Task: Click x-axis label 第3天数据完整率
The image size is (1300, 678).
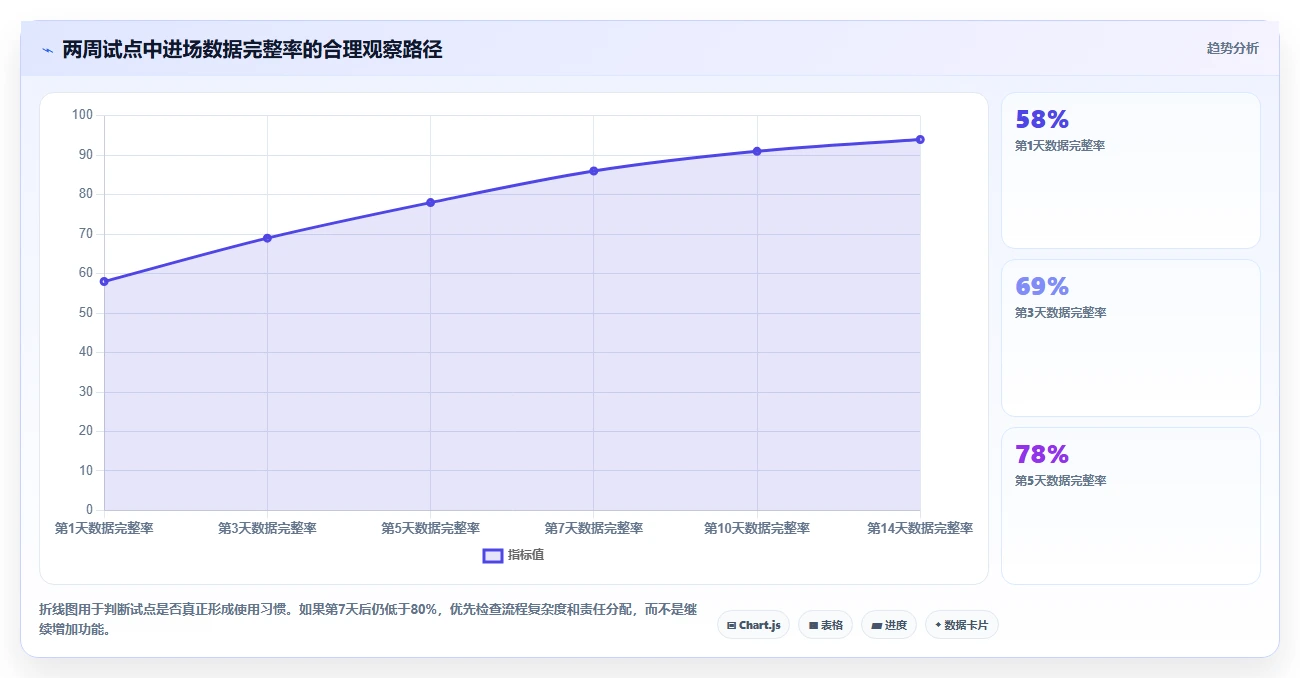Action: click(x=267, y=528)
